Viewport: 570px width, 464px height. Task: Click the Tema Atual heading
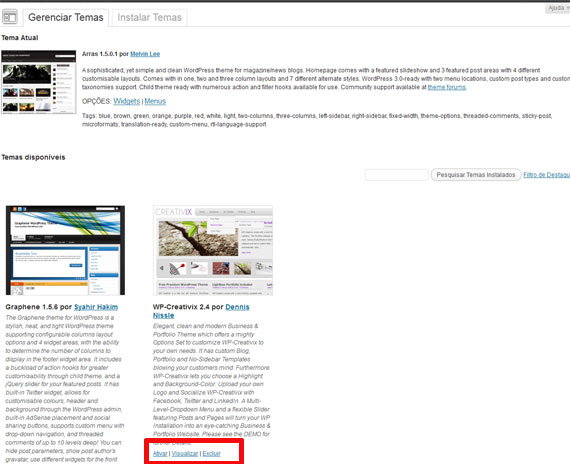(20, 38)
